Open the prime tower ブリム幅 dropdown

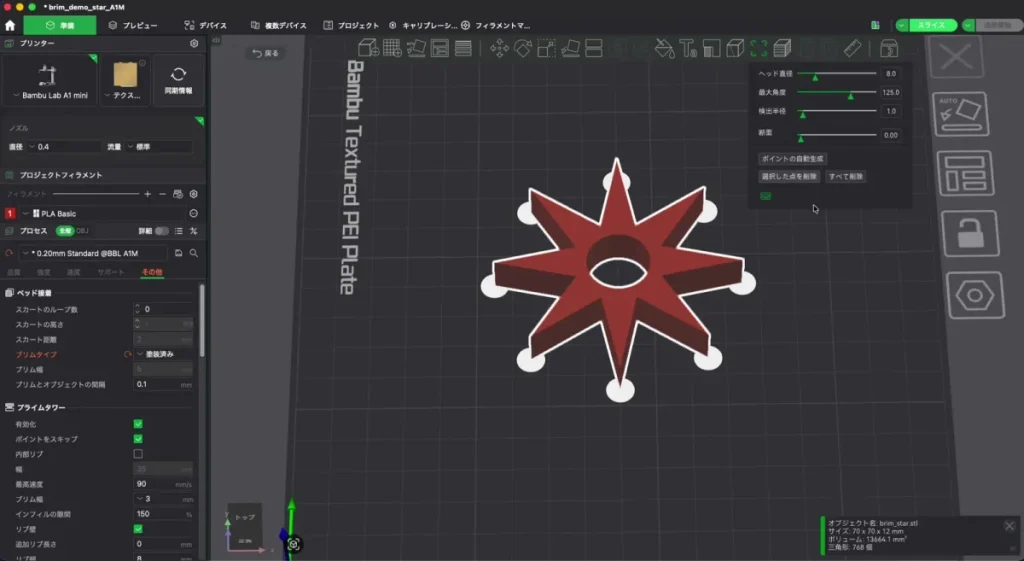pos(163,499)
